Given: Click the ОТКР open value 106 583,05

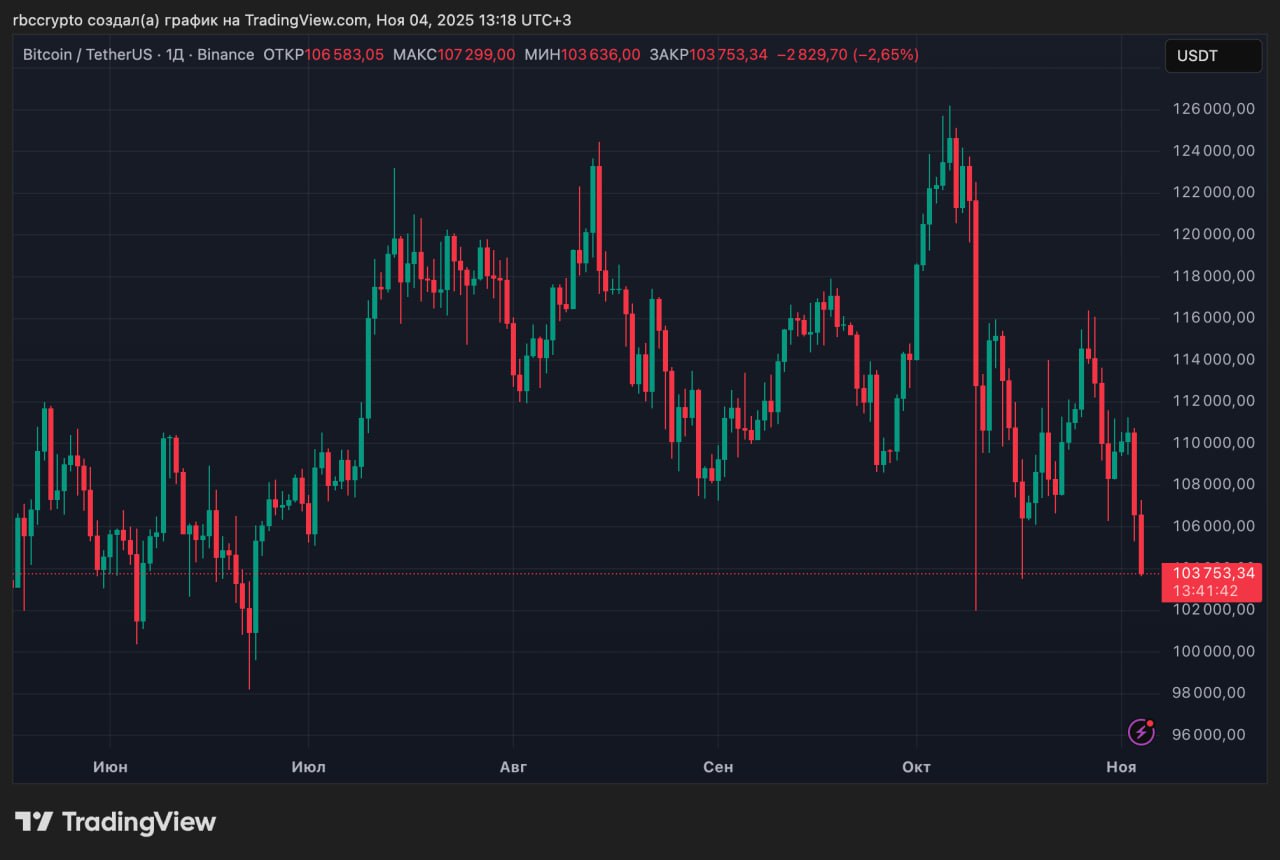Looking at the screenshot, I should [345, 55].
